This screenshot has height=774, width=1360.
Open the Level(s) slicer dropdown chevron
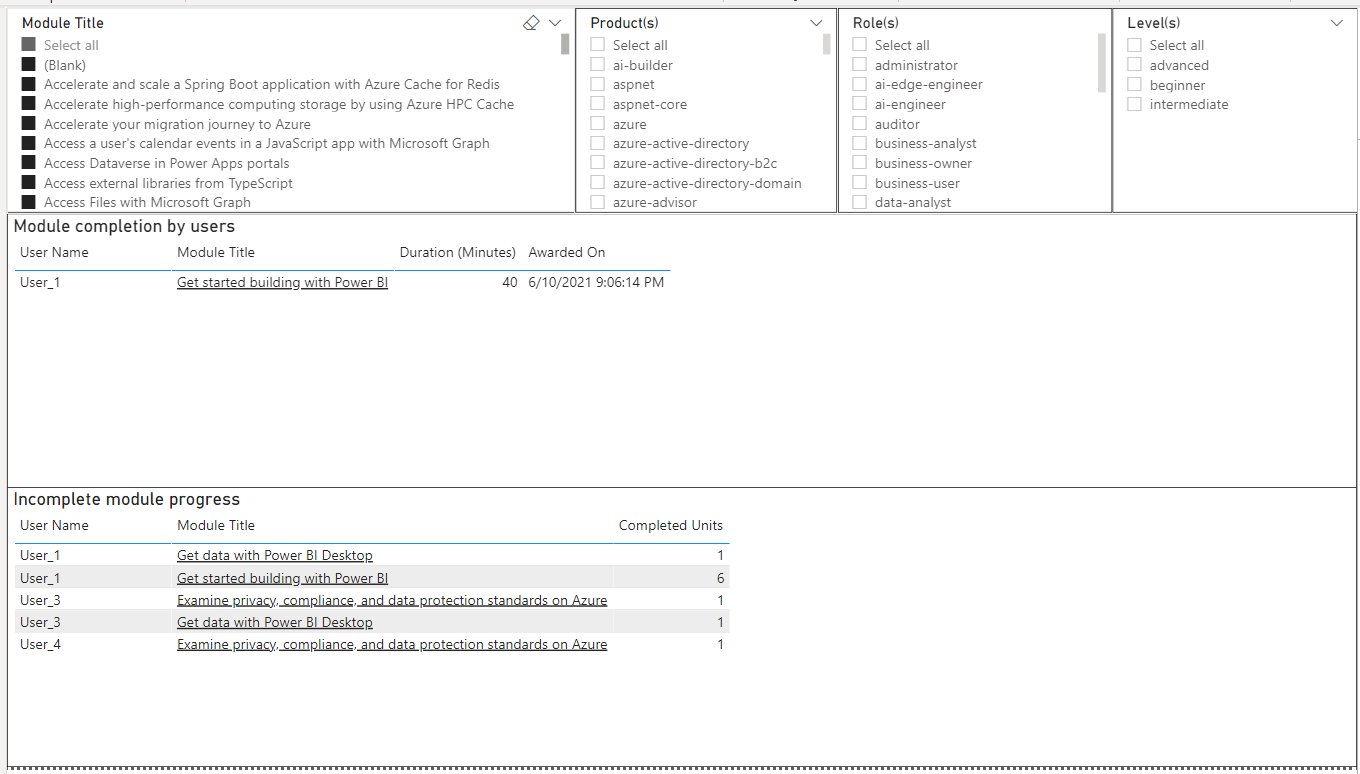1337,22
